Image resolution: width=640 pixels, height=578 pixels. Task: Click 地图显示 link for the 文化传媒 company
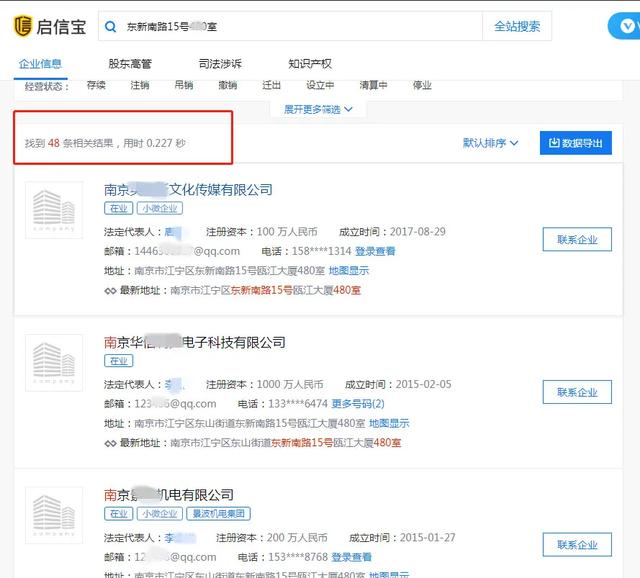(x=349, y=270)
